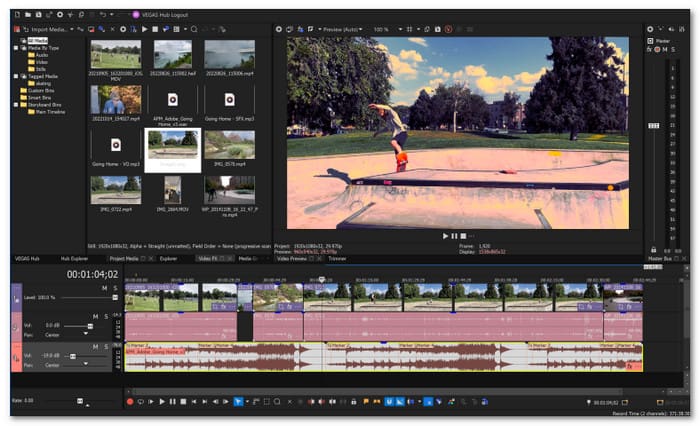Image resolution: width=700 pixels, height=426 pixels.
Task: Pause video in the preview window
Action: 454,236
